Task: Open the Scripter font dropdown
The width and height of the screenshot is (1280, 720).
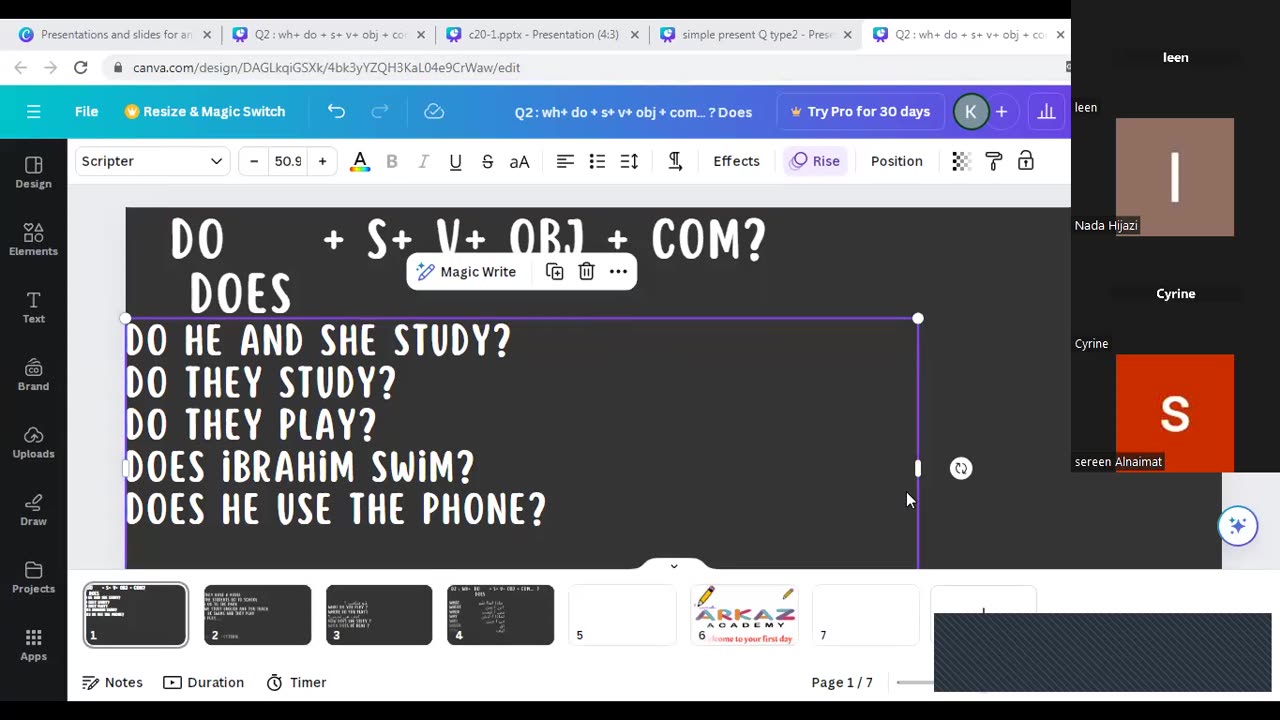Action: coord(152,161)
